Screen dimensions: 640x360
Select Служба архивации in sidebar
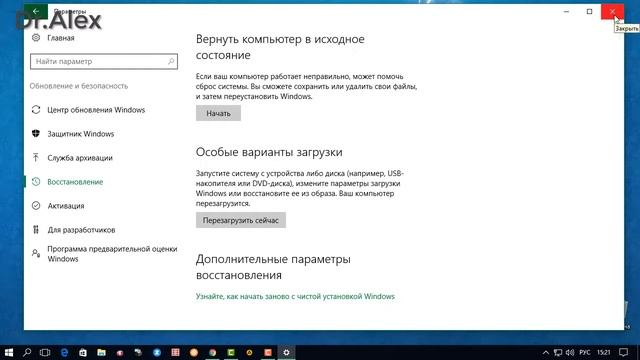click(x=72, y=158)
